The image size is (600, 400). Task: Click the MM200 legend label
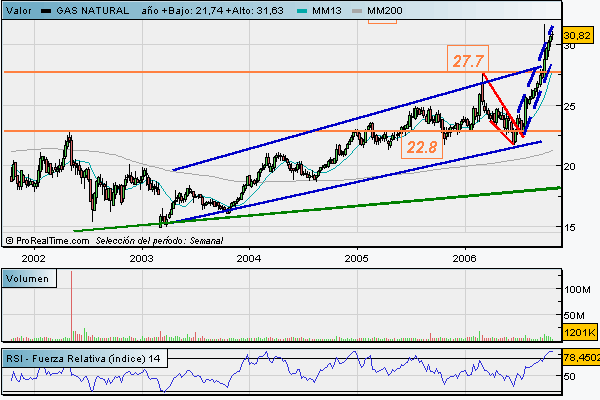coord(385,11)
